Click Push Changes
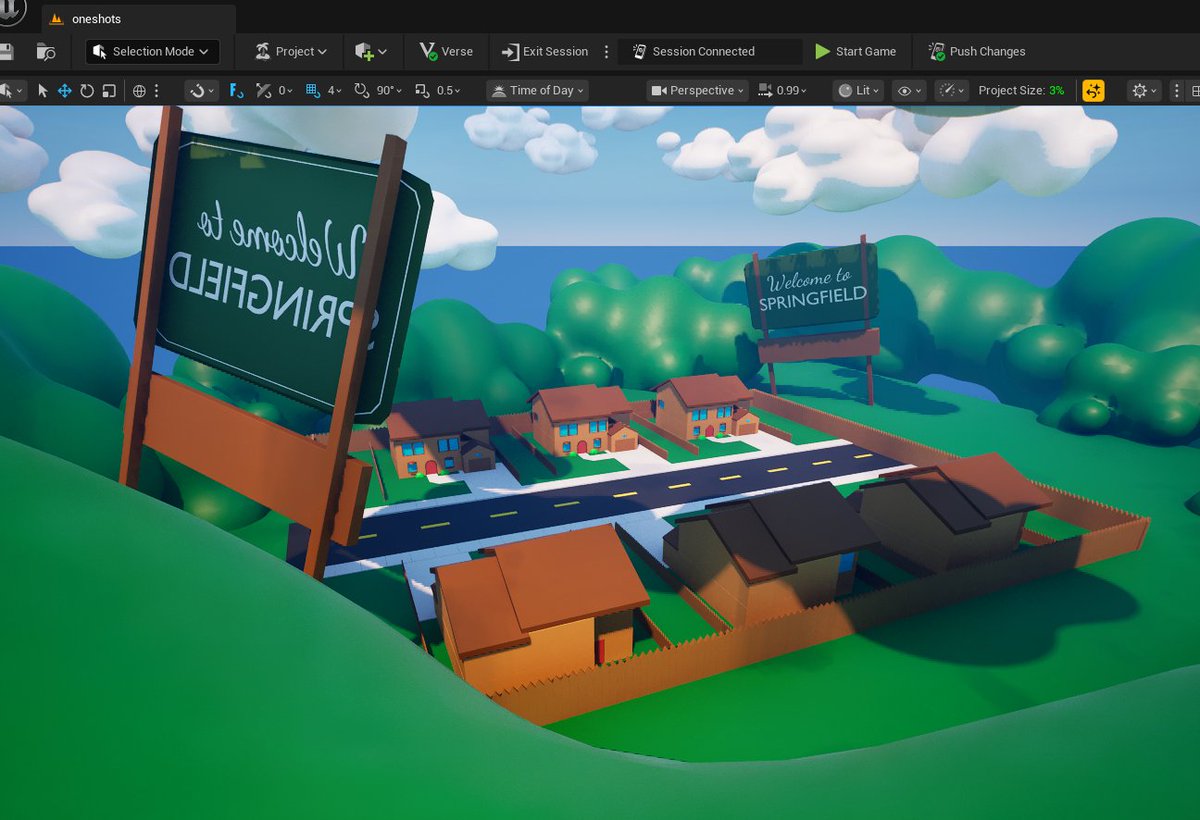The image size is (1200, 820). [x=977, y=51]
